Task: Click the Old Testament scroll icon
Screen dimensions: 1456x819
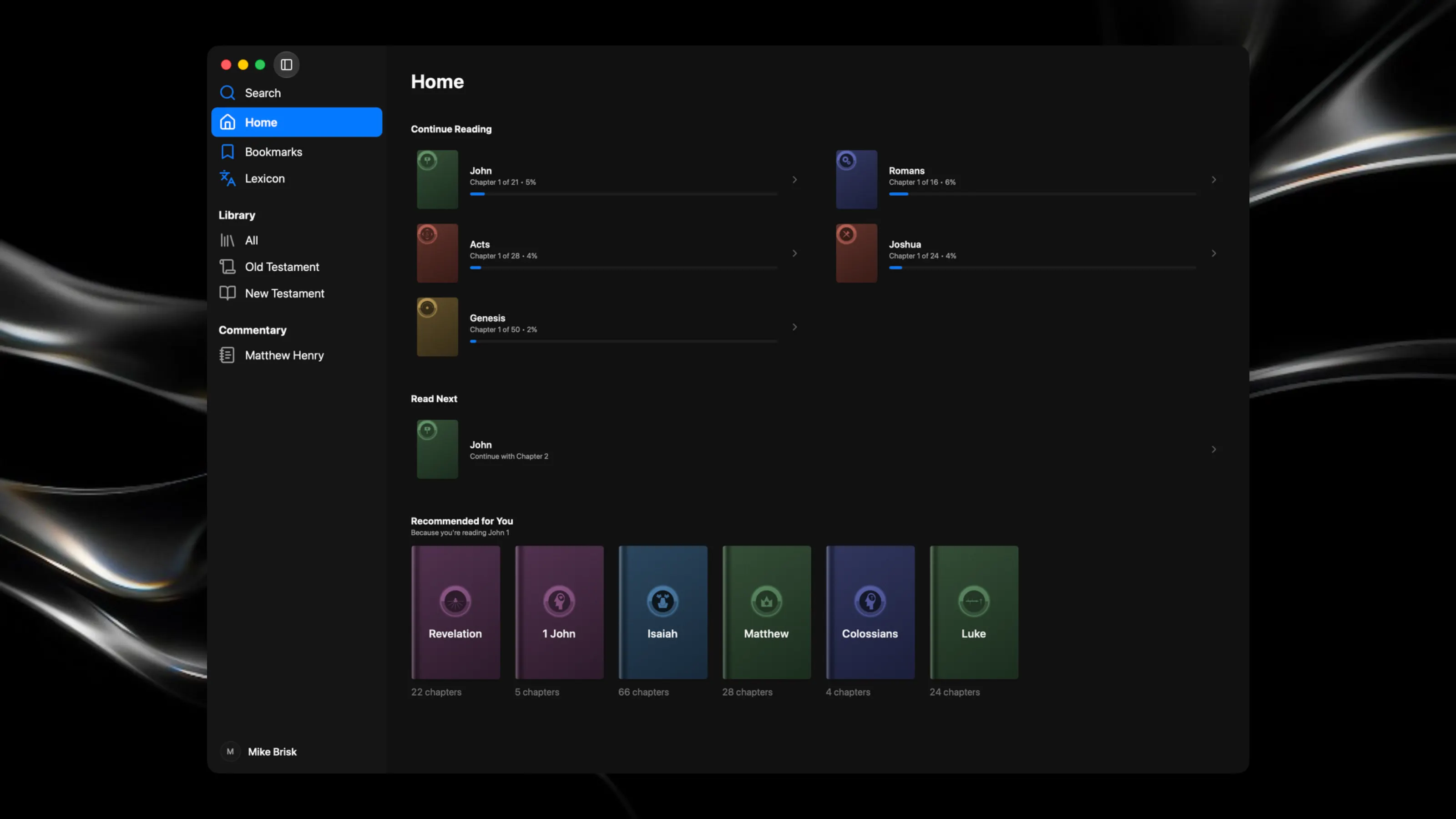Action: (227, 267)
